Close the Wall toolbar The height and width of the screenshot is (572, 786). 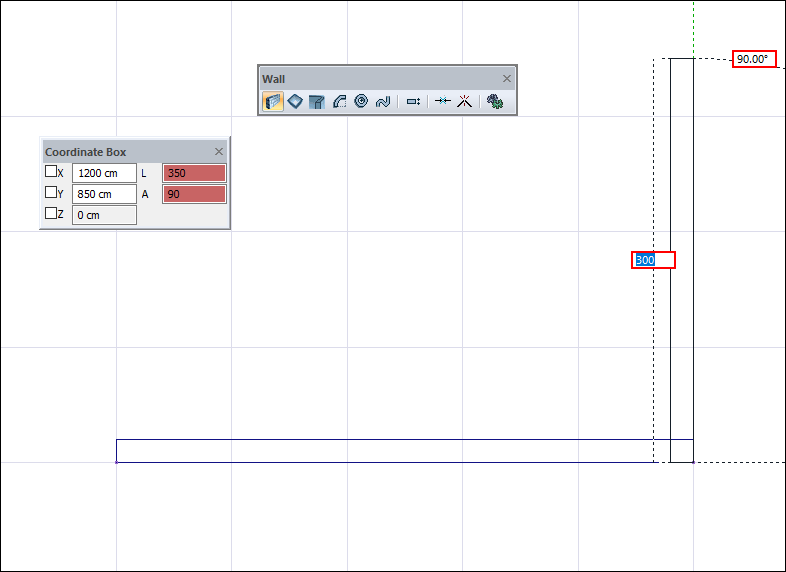(506, 78)
